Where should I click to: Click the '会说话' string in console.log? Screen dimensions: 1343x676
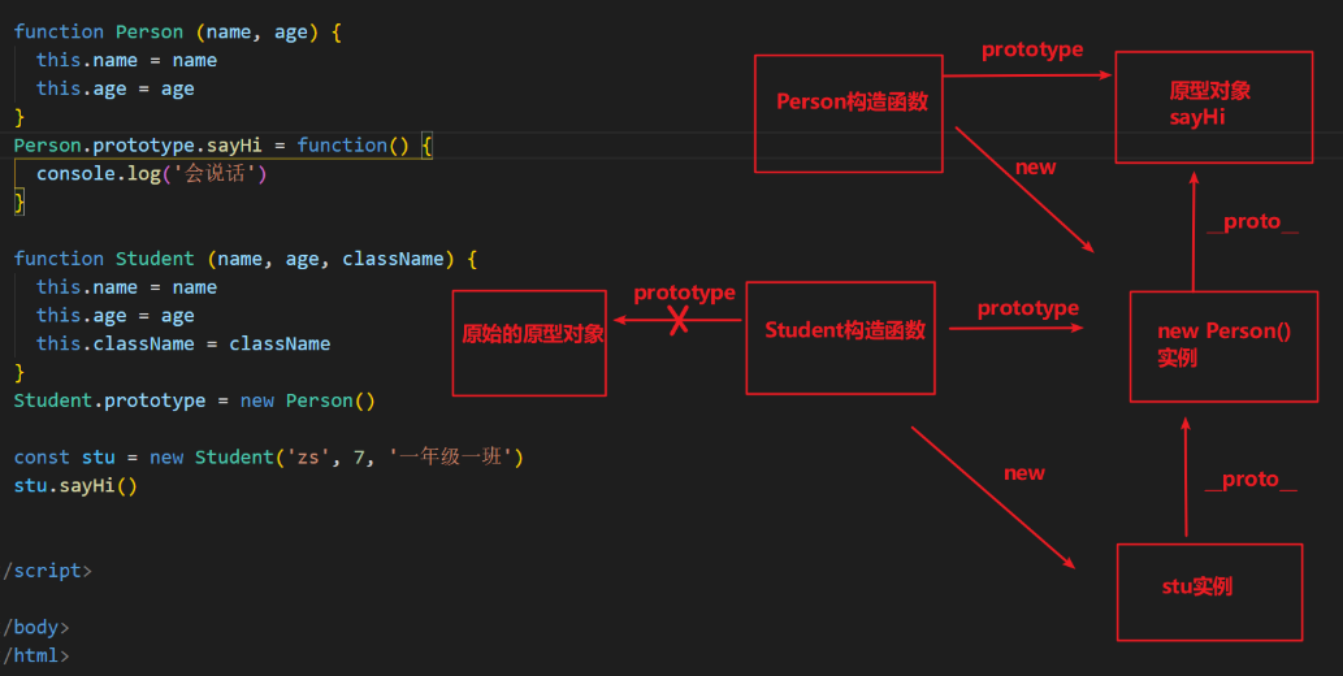214,174
